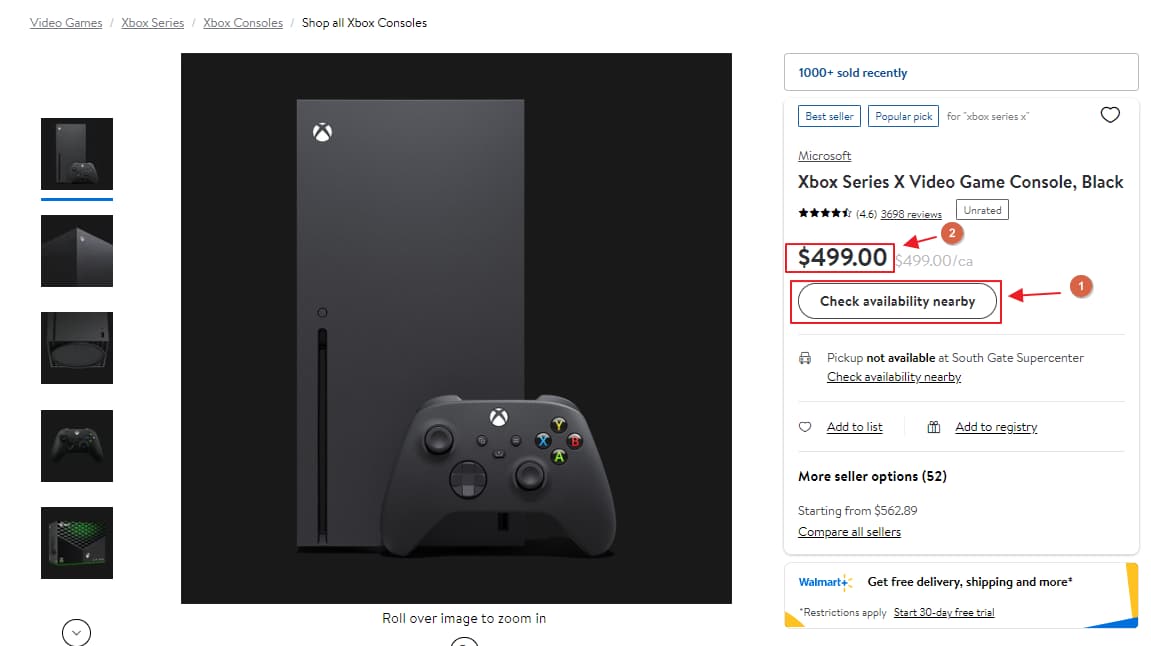
Task: Click the pickup truck delivery icon
Action: point(806,358)
